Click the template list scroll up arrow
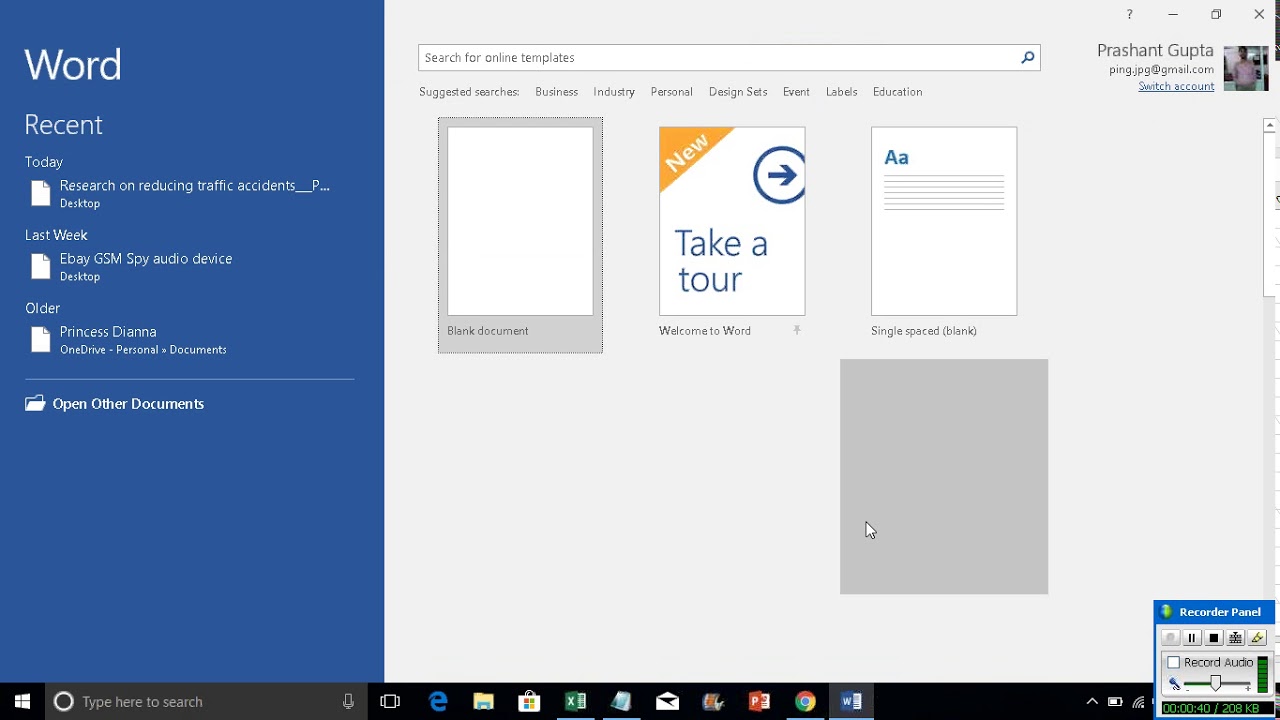Image resolution: width=1280 pixels, height=720 pixels. 1270,126
